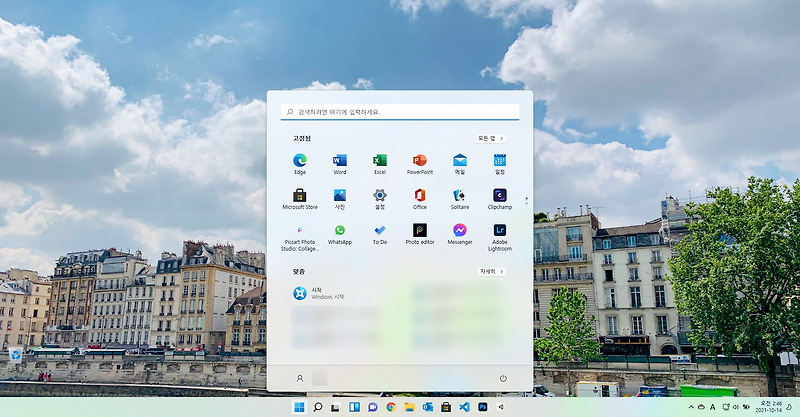Click the pinned apps page indicator dots
Viewport: 800px width, 417px height.
click(x=527, y=201)
